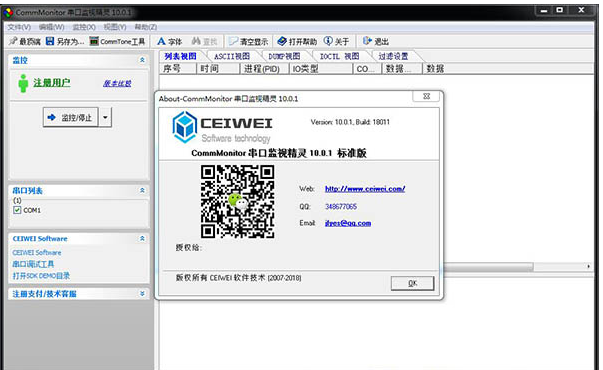Click the IO类型 column header
This screenshot has height=370, width=603.
click(x=321, y=69)
